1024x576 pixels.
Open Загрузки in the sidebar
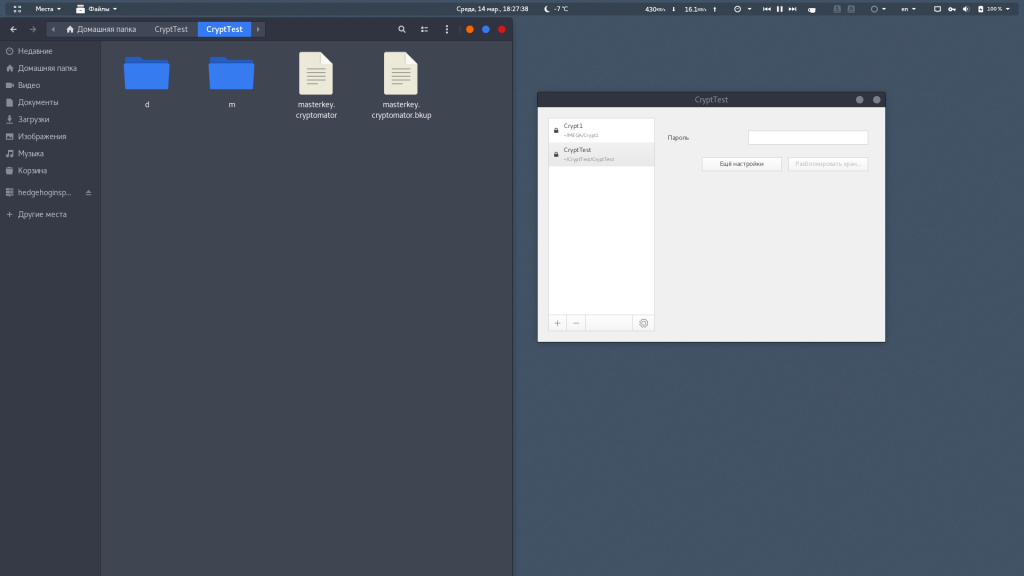click(x=33, y=119)
